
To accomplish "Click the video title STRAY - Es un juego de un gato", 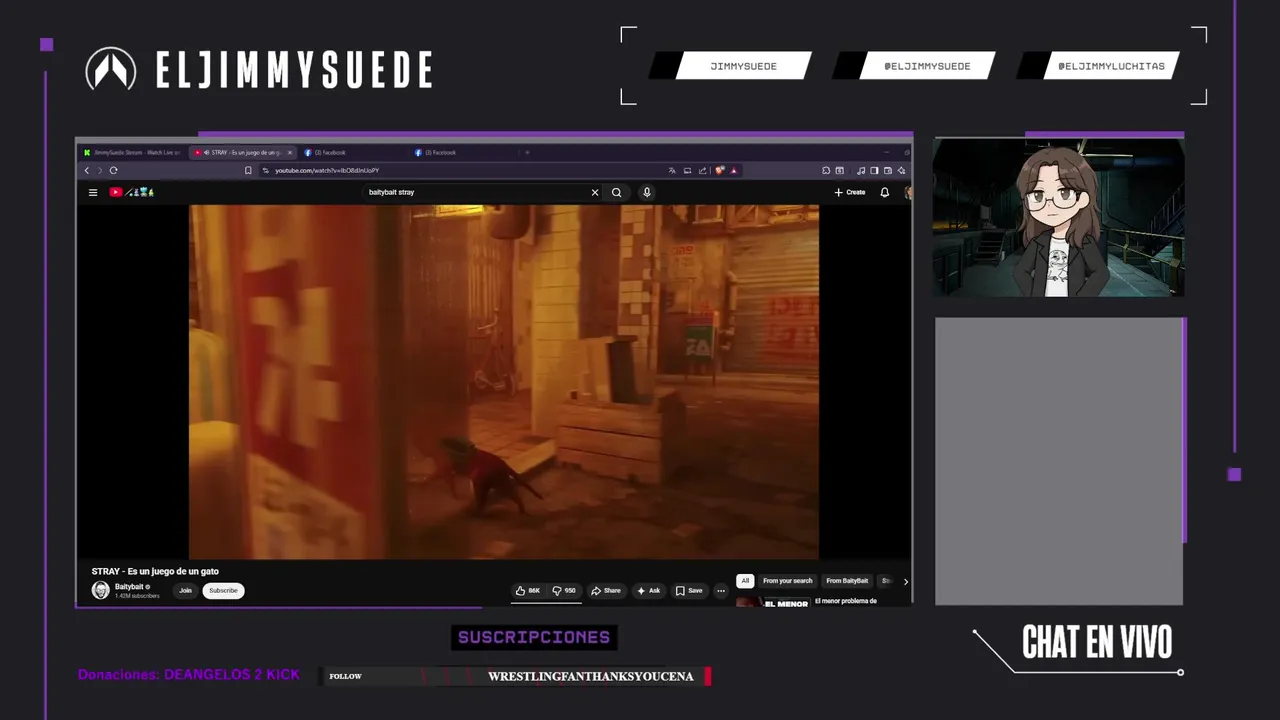I will [155, 571].
